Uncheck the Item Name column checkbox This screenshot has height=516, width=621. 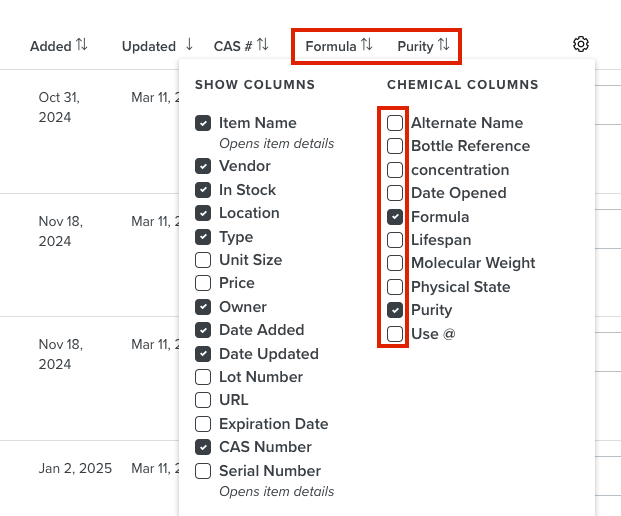tap(203, 123)
